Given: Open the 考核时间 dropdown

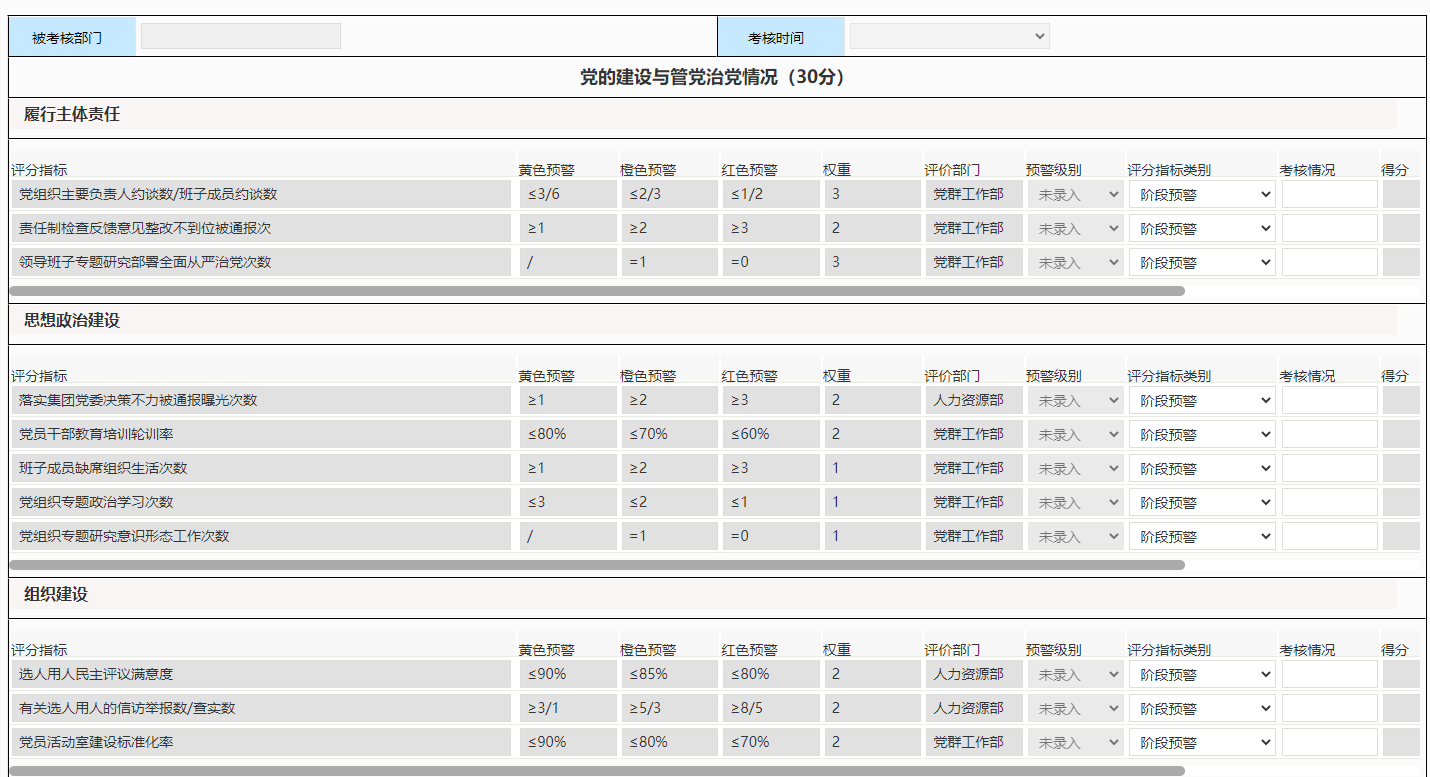Looking at the screenshot, I should tap(948, 37).
